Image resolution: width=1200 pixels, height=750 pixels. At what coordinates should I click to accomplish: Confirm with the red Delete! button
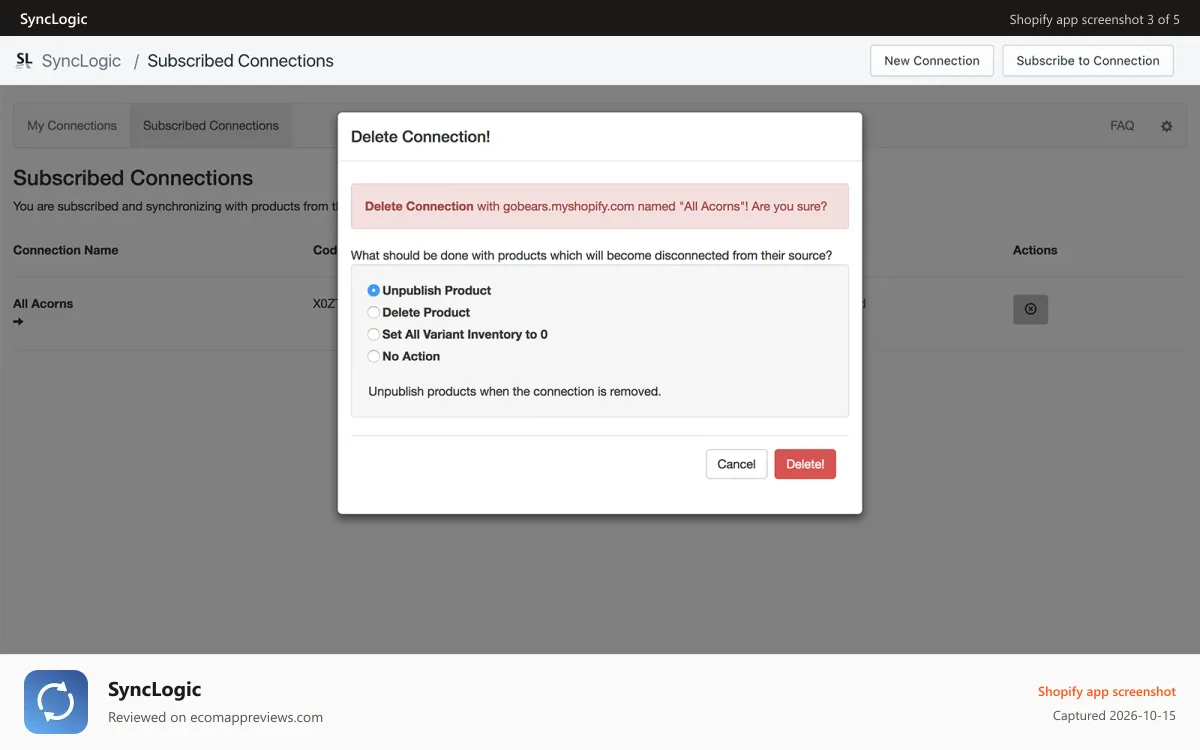[x=805, y=464]
